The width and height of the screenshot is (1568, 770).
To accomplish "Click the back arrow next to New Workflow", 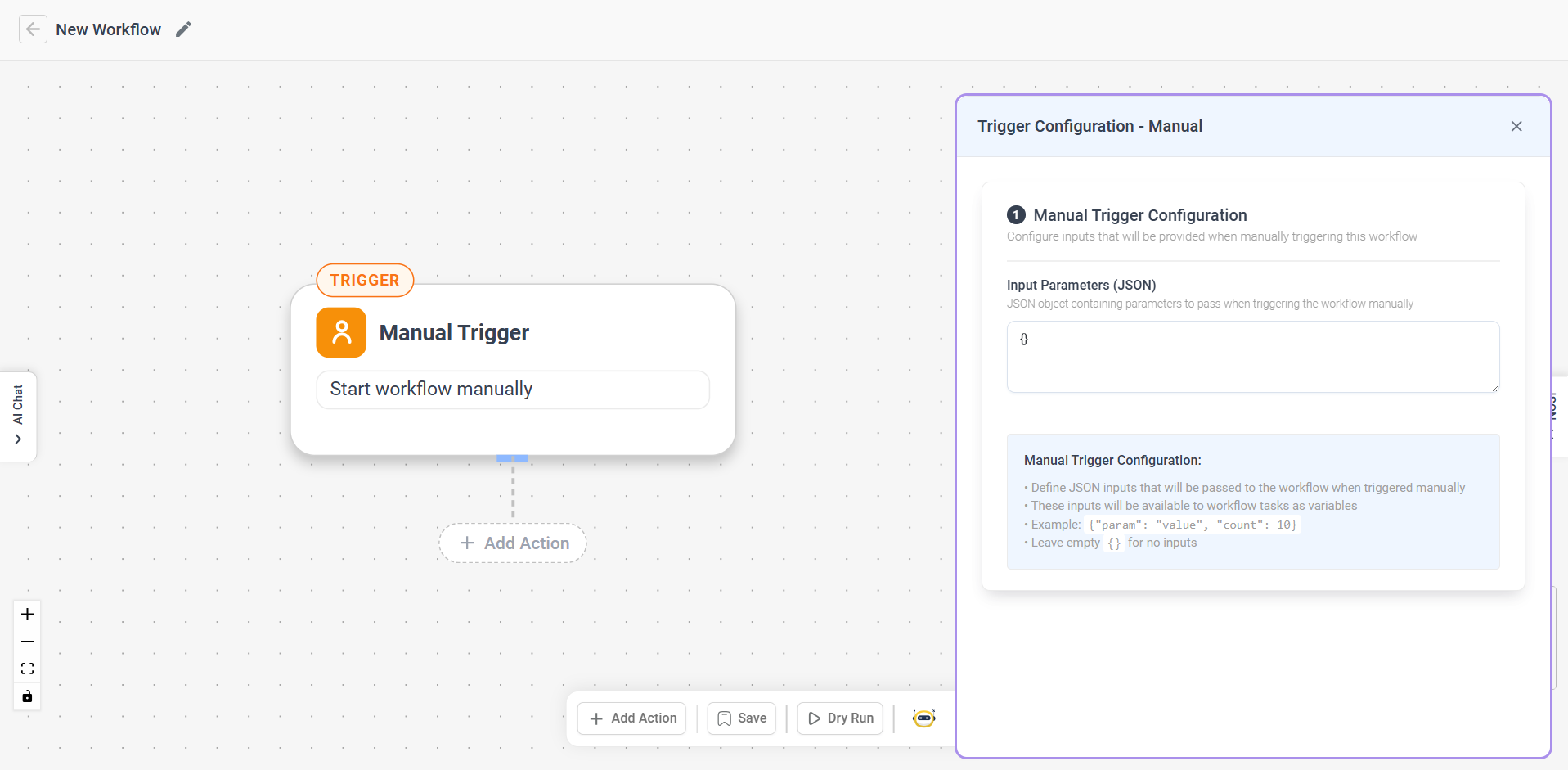I will point(33,29).
